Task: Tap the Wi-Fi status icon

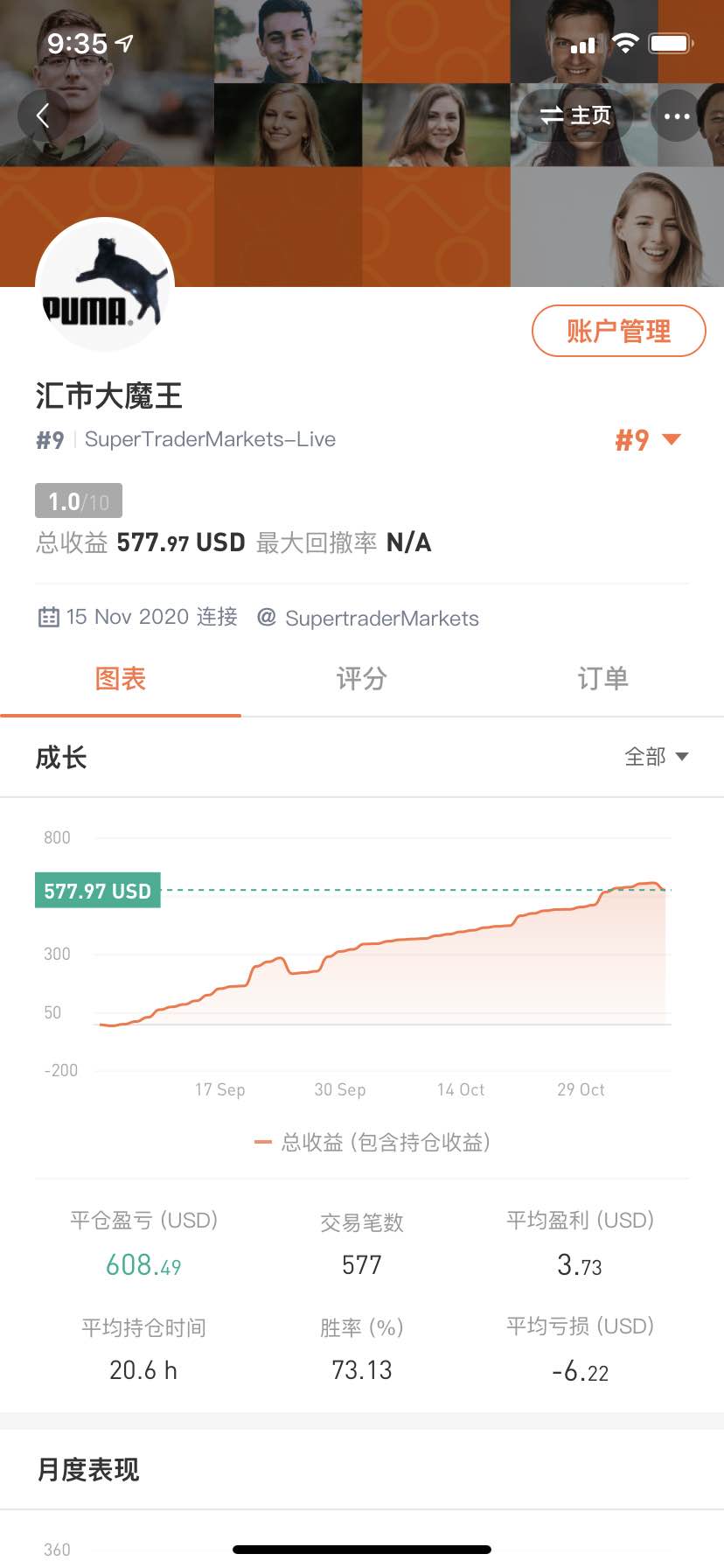Action: click(625, 43)
